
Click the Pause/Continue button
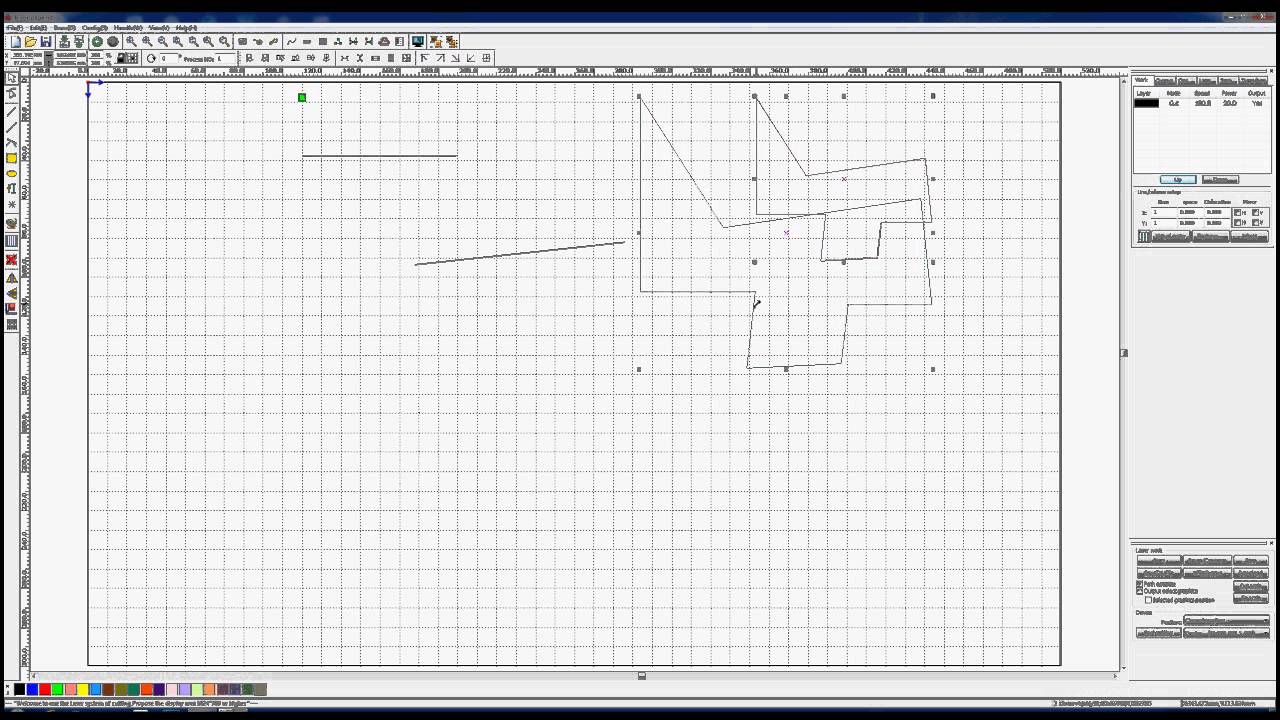coord(1207,560)
